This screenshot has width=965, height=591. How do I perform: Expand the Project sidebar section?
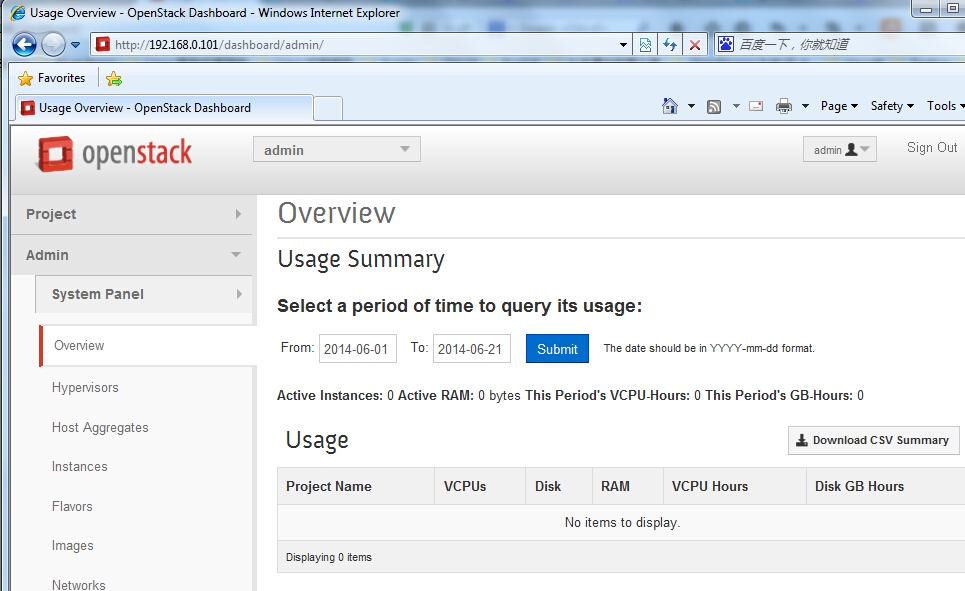click(x=132, y=214)
